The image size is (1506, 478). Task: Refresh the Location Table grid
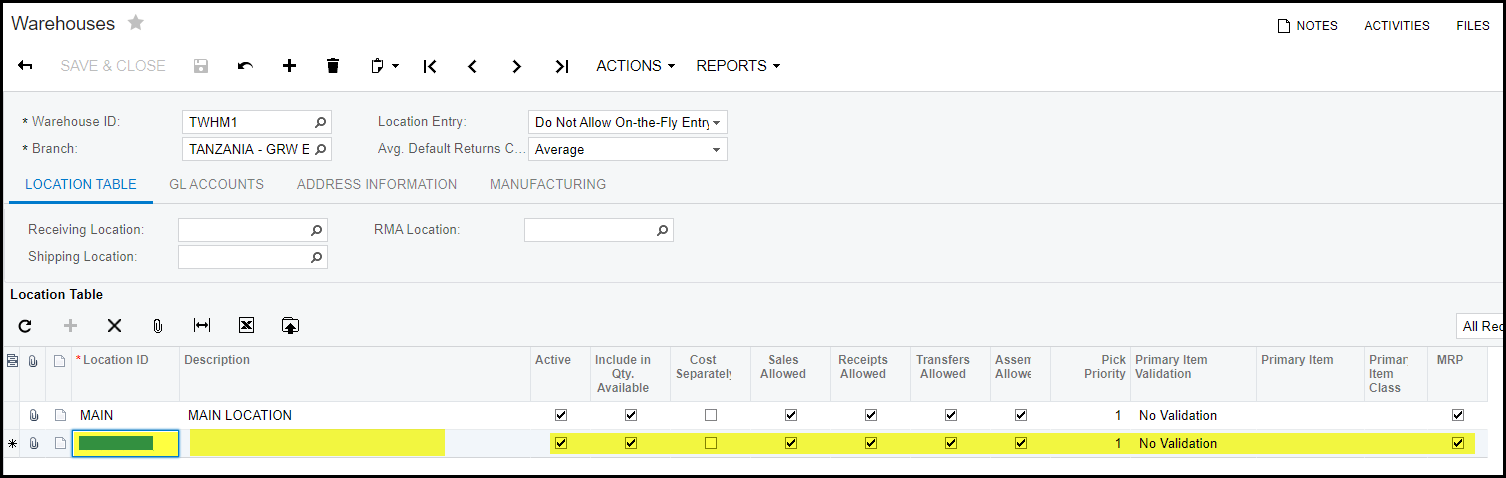click(25, 326)
